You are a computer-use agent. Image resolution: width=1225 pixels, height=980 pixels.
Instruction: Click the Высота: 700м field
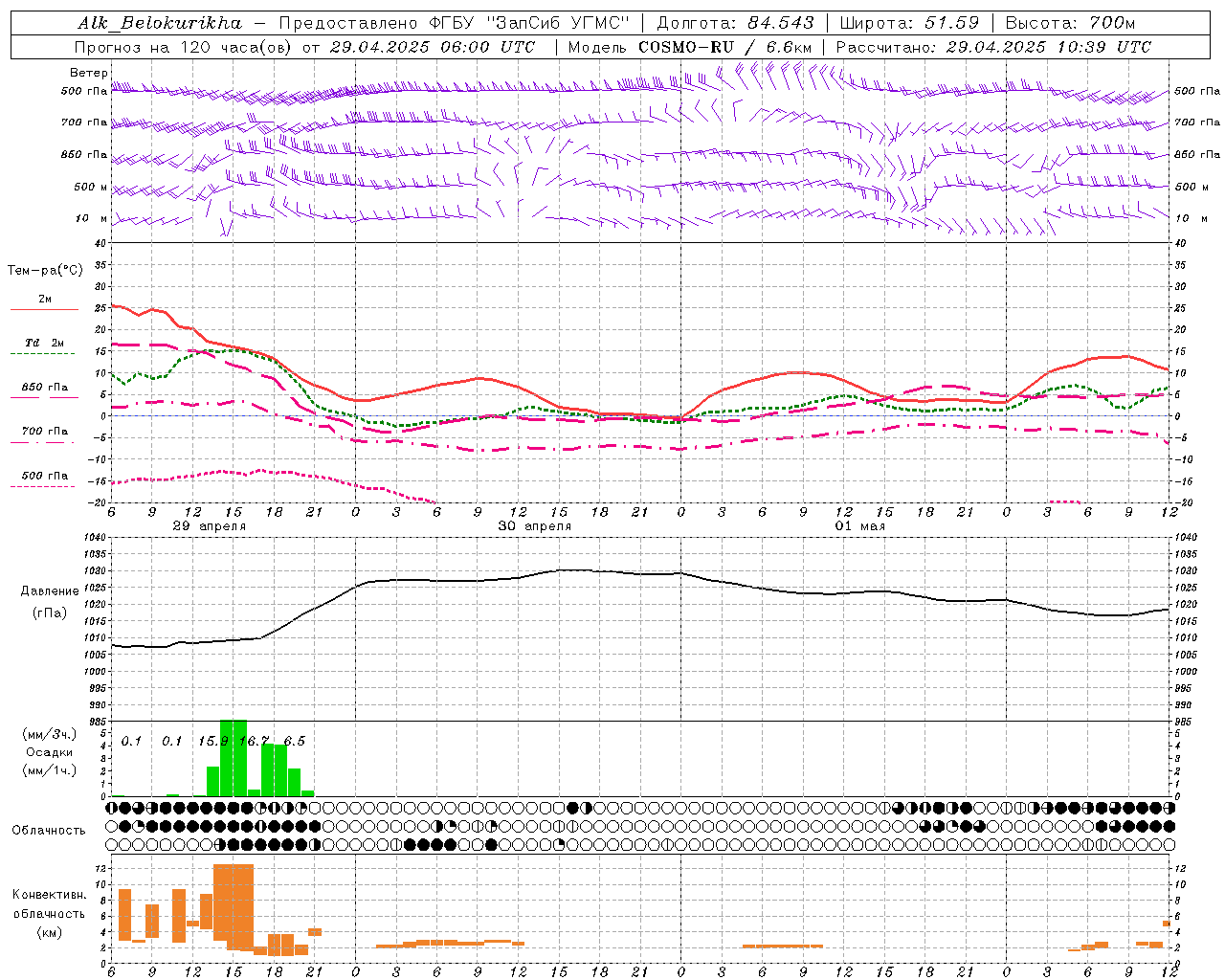pyautogui.click(x=1070, y=23)
